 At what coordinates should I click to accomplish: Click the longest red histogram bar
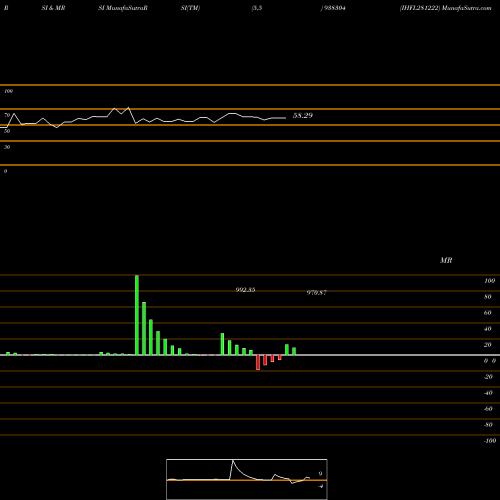(x=258, y=362)
